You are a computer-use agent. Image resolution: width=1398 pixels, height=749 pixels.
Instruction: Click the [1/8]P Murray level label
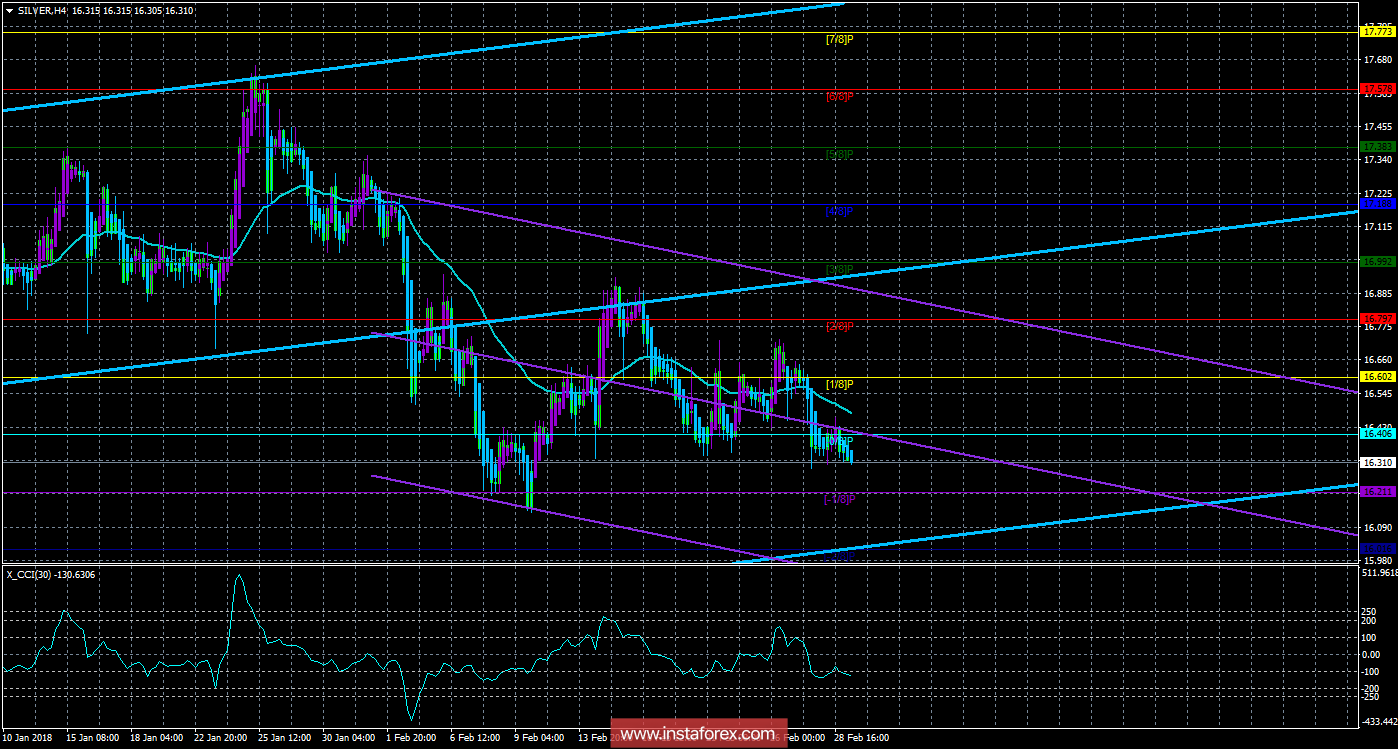tap(839, 384)
